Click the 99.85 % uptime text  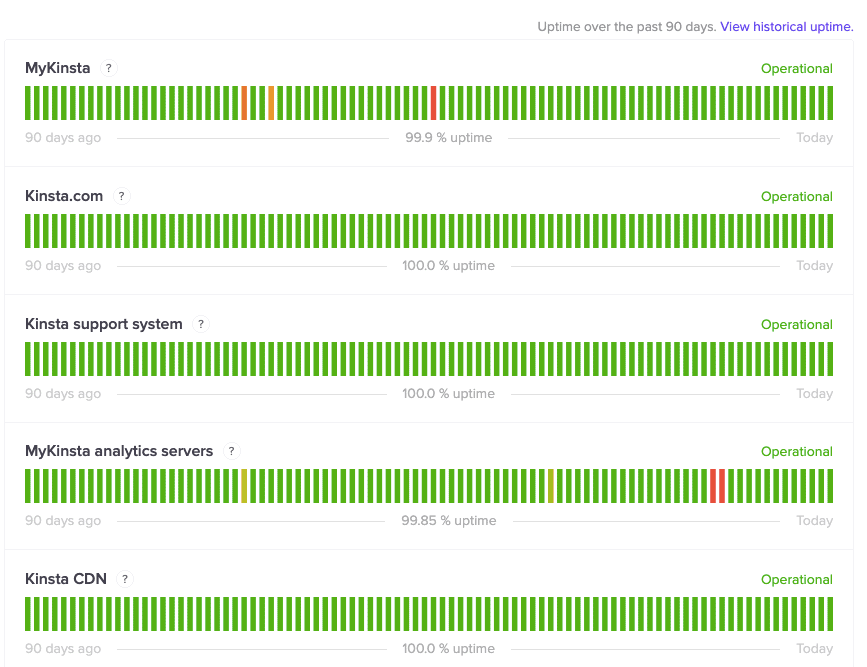448,520
